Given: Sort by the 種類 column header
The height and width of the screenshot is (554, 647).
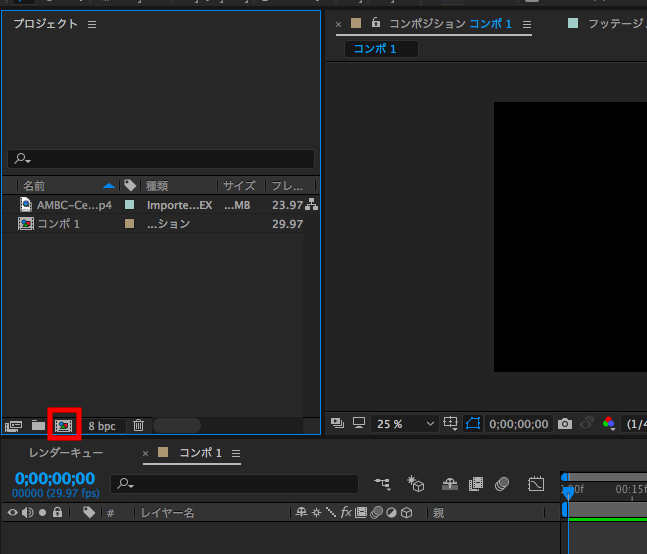Looking at the screenshot, I should [x=157, y=186].
